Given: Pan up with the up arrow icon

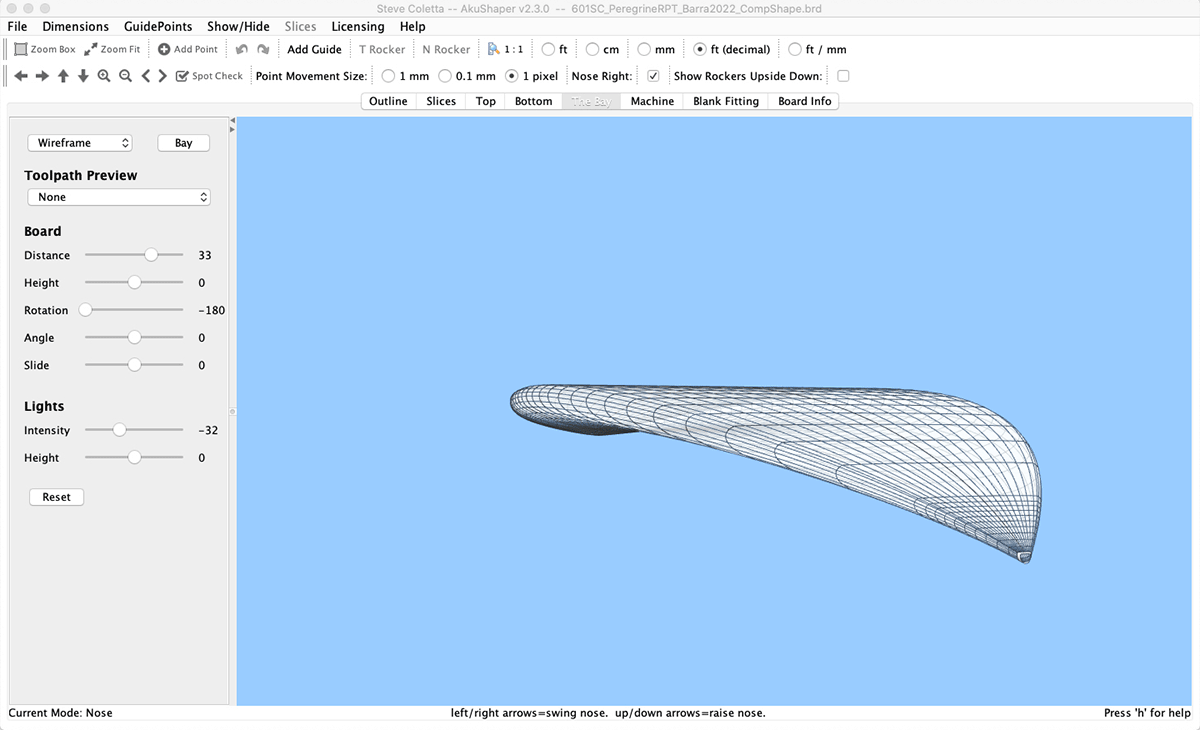Looking at the screenshot, I should point(63,76).
